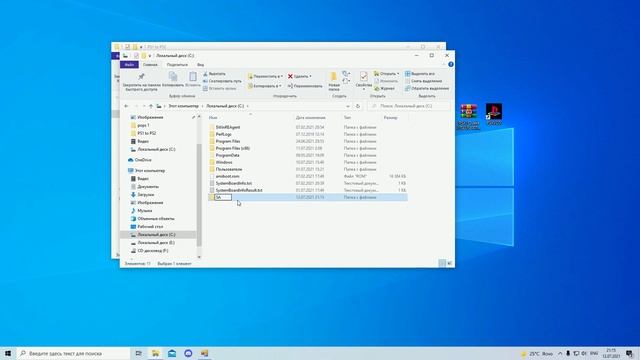The width and height of the screenshot is (640, 360).
Task: Click Этот компьютер in the address path
Action: [184, 106]
